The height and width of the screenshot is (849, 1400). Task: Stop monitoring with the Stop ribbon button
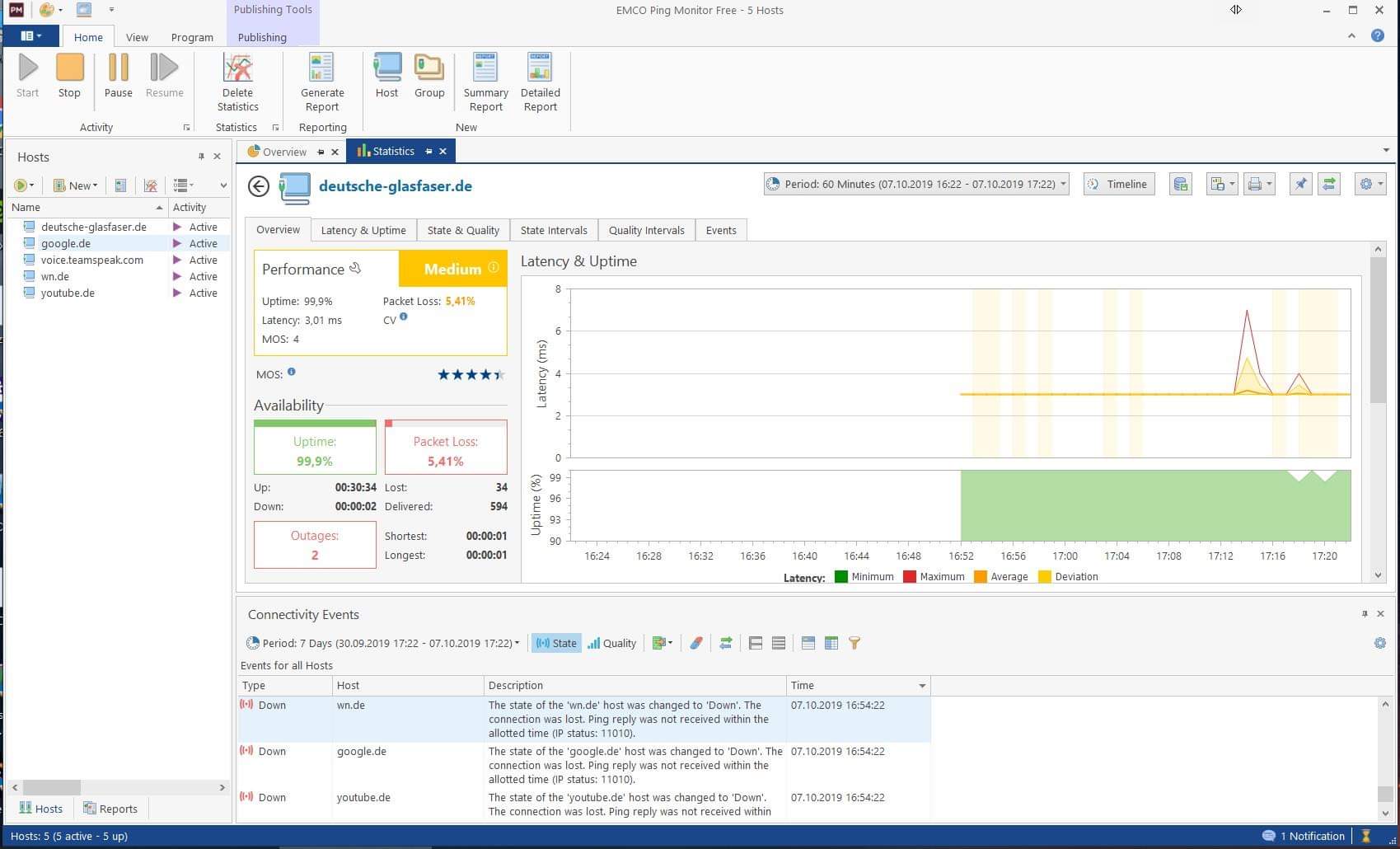pyautogui.click(x=69, y=76)
